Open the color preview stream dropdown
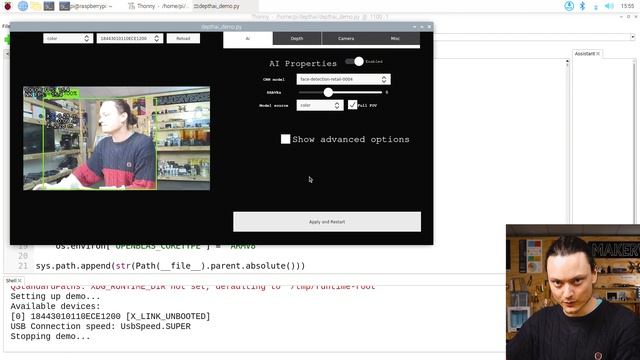 pyautogui.click(x=68, y=38)
